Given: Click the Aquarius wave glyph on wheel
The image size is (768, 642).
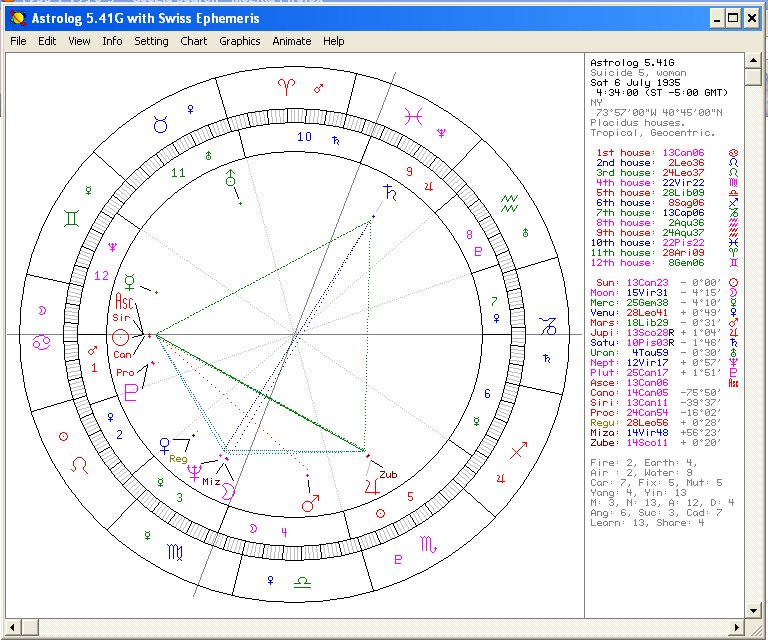Looking at the screenshot, I should (x=509, y=203).
